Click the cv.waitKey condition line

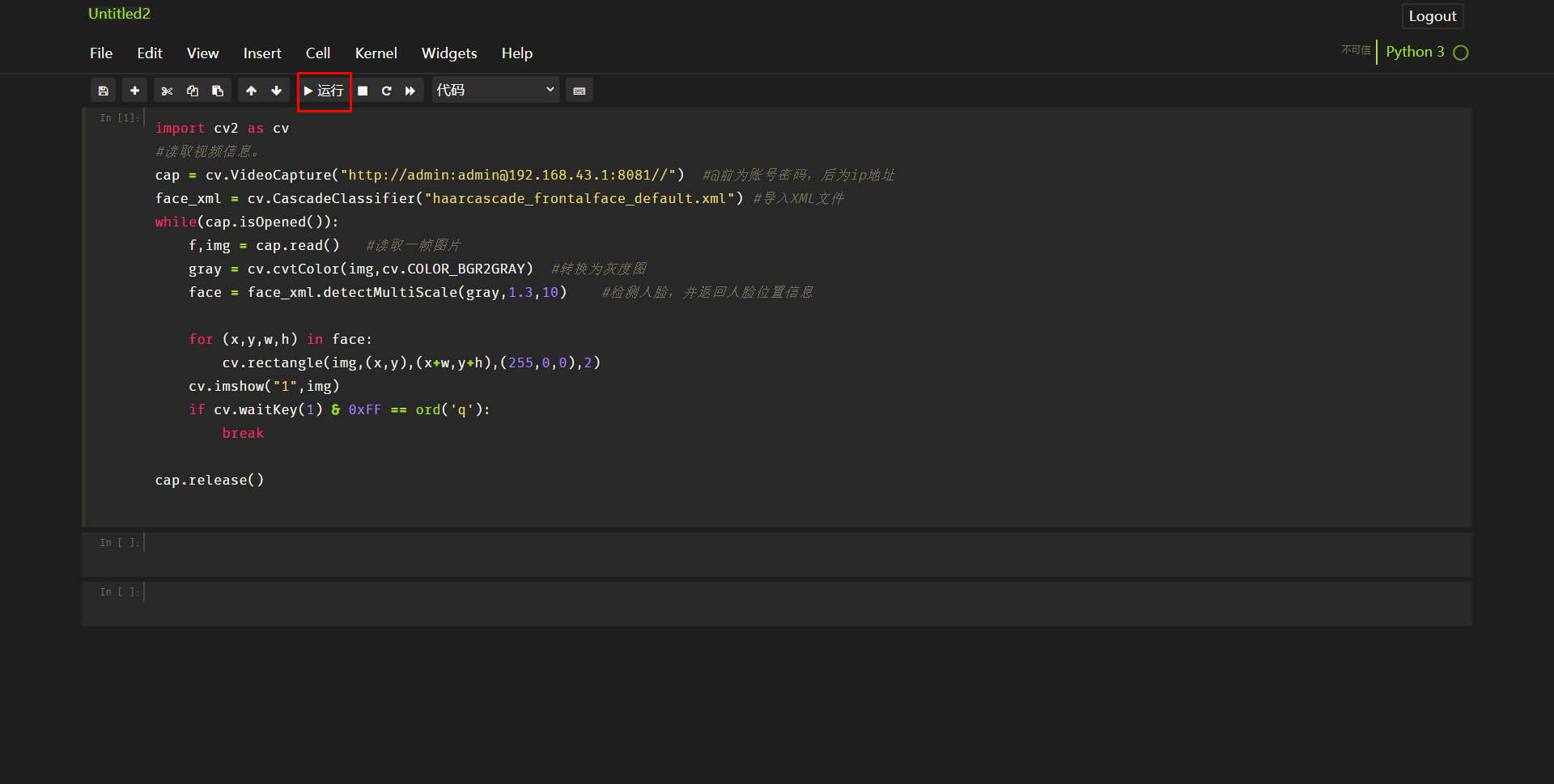click(339, 410)
